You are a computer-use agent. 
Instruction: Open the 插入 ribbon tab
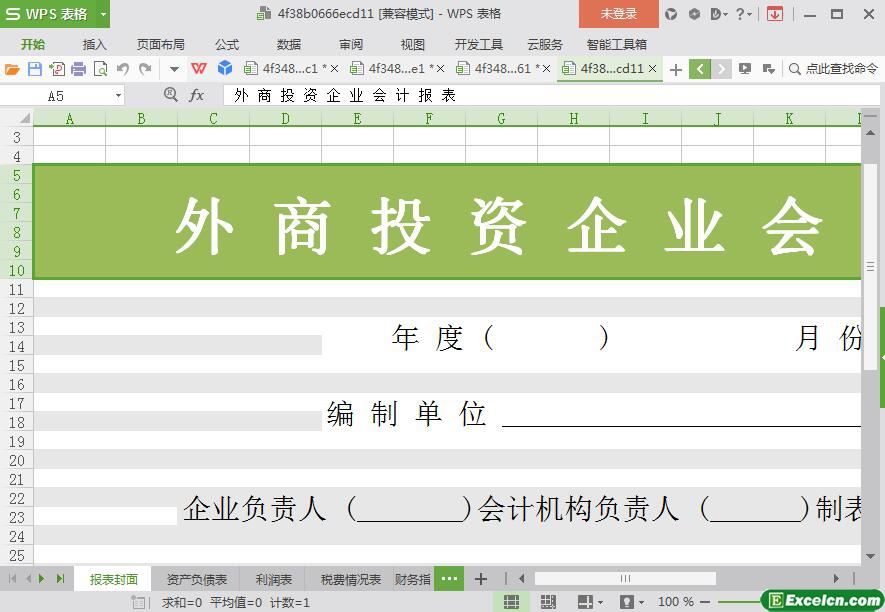point(95,44)
